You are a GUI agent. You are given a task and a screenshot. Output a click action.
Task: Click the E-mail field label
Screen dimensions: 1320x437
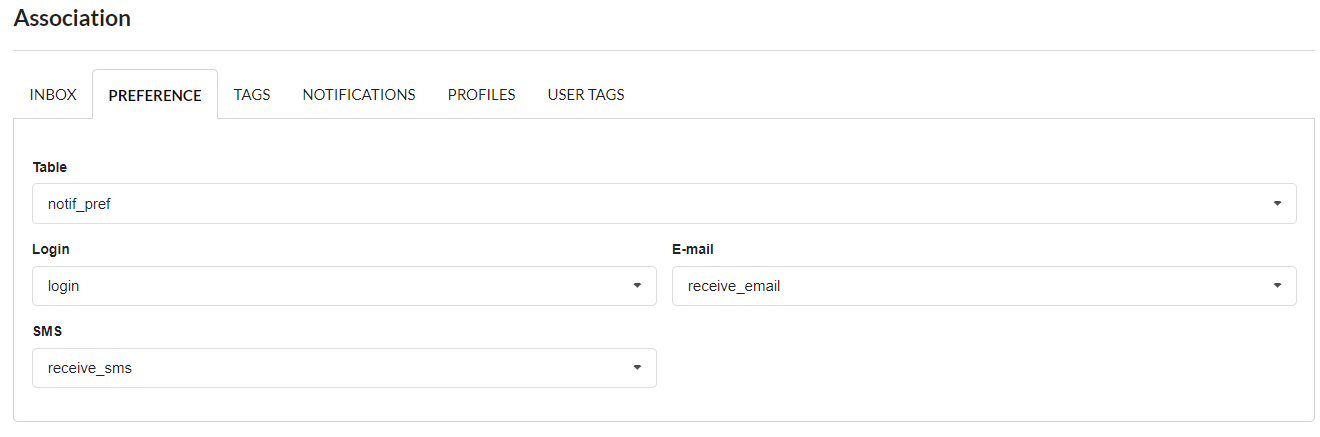[693, 249]
